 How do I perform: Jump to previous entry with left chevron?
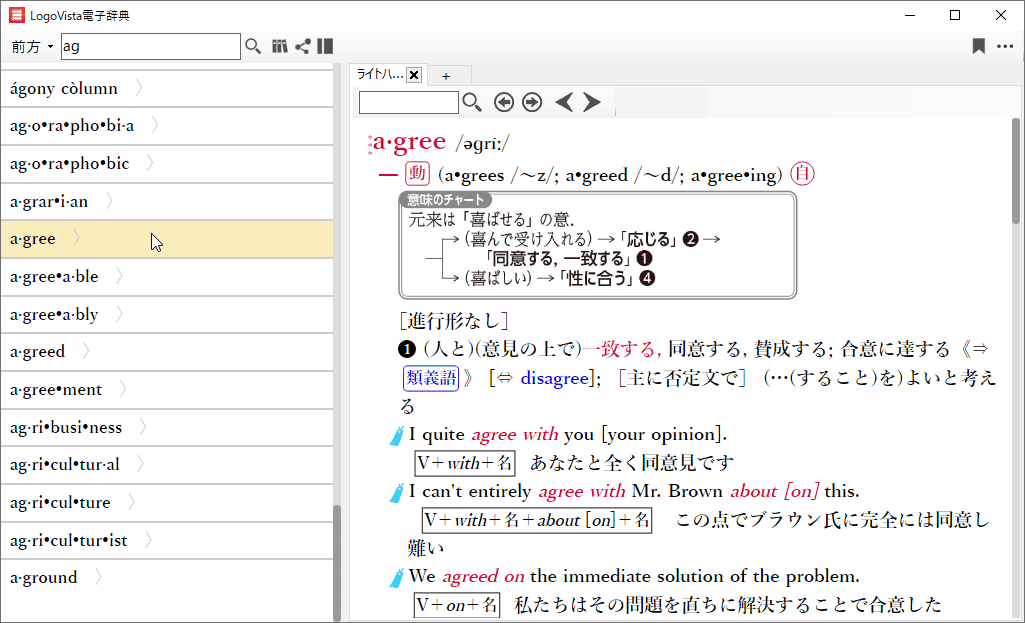tap(564, 102)
